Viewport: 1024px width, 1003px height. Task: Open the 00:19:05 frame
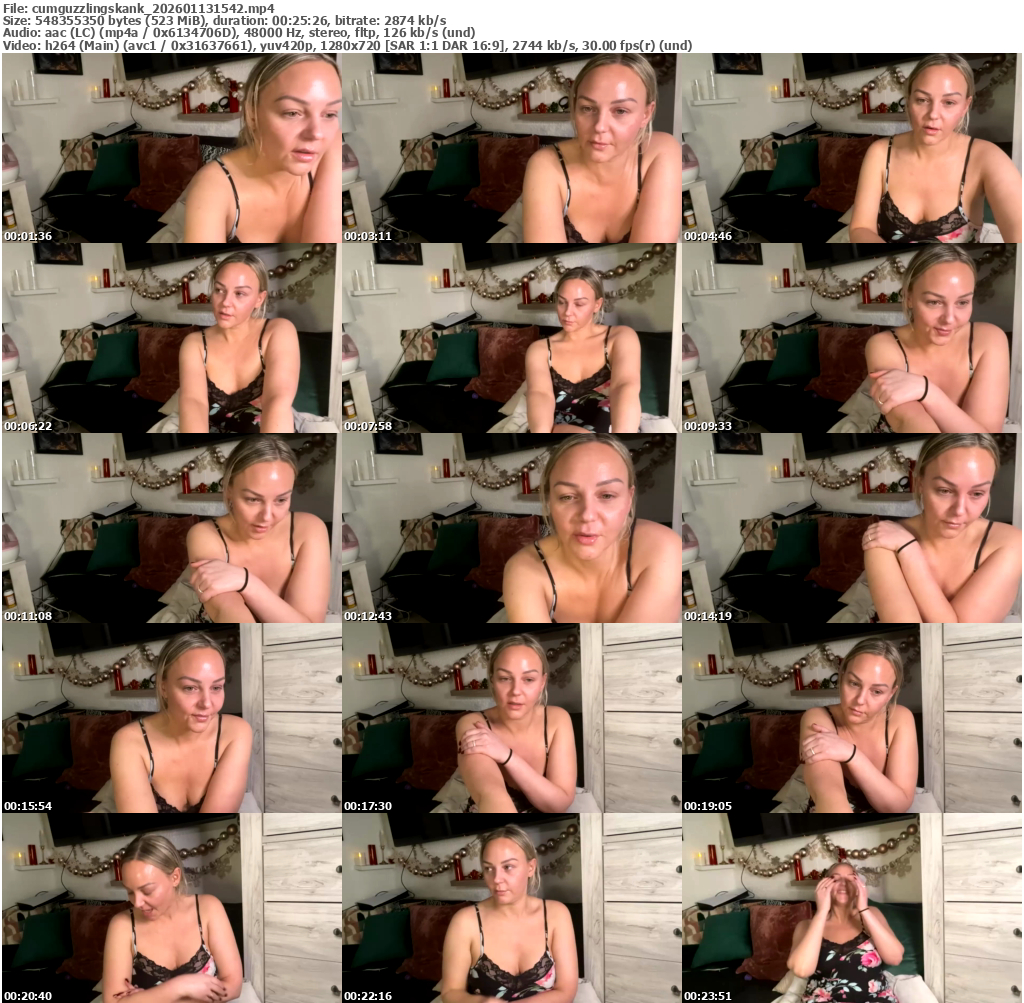point(852,718)
